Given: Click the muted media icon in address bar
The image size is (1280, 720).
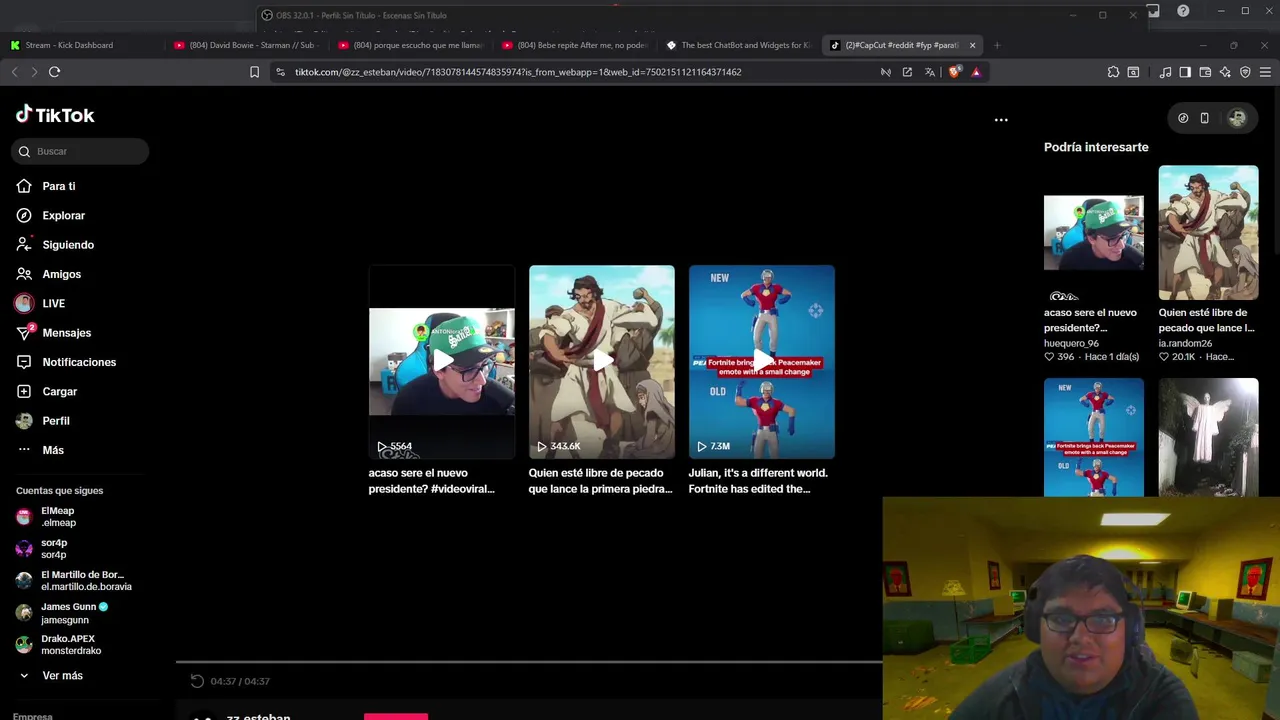Looking at the screenshot, I should (885, 72).
